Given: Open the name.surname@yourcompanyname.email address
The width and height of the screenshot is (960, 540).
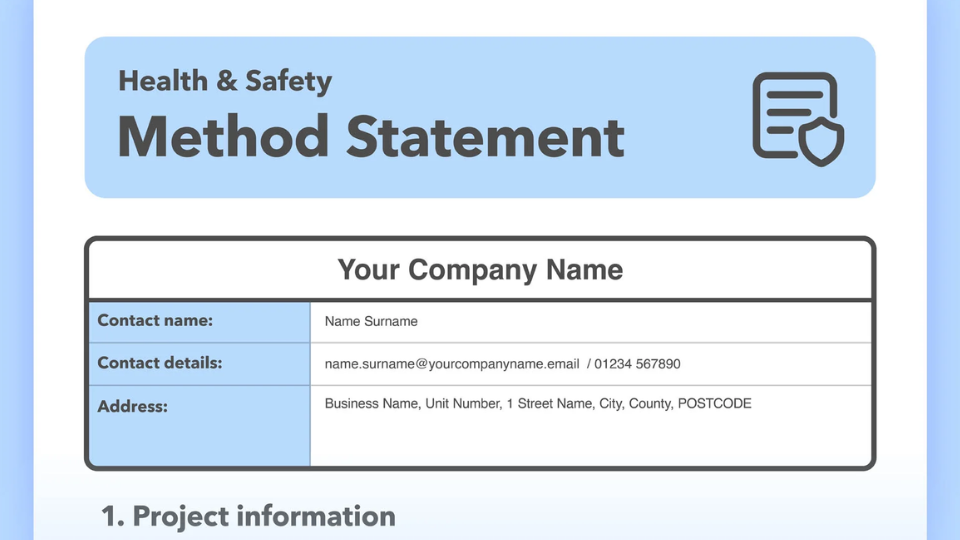Looking at the screenshot, I should point(452,364).
